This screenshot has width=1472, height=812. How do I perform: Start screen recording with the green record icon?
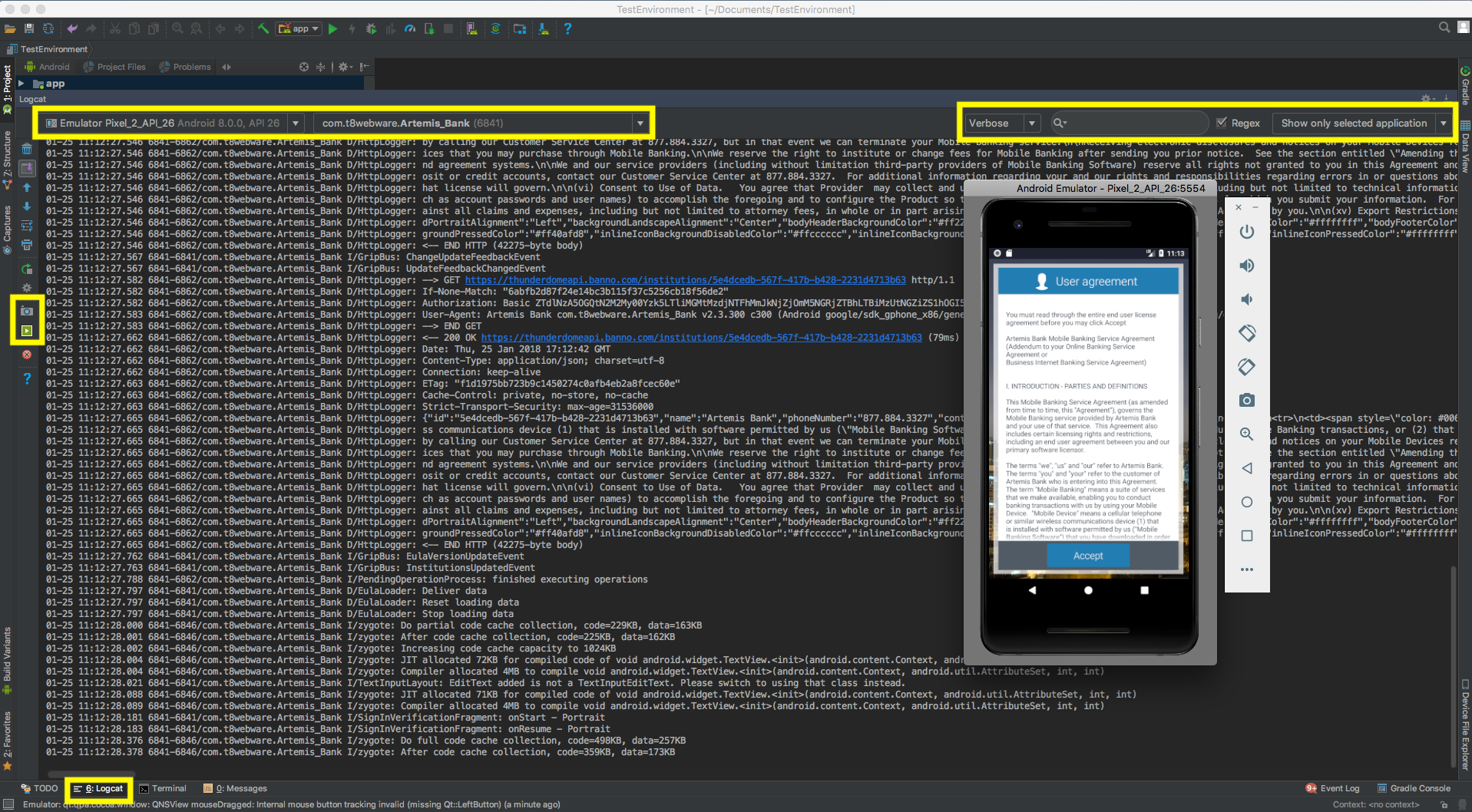[27, 331]
